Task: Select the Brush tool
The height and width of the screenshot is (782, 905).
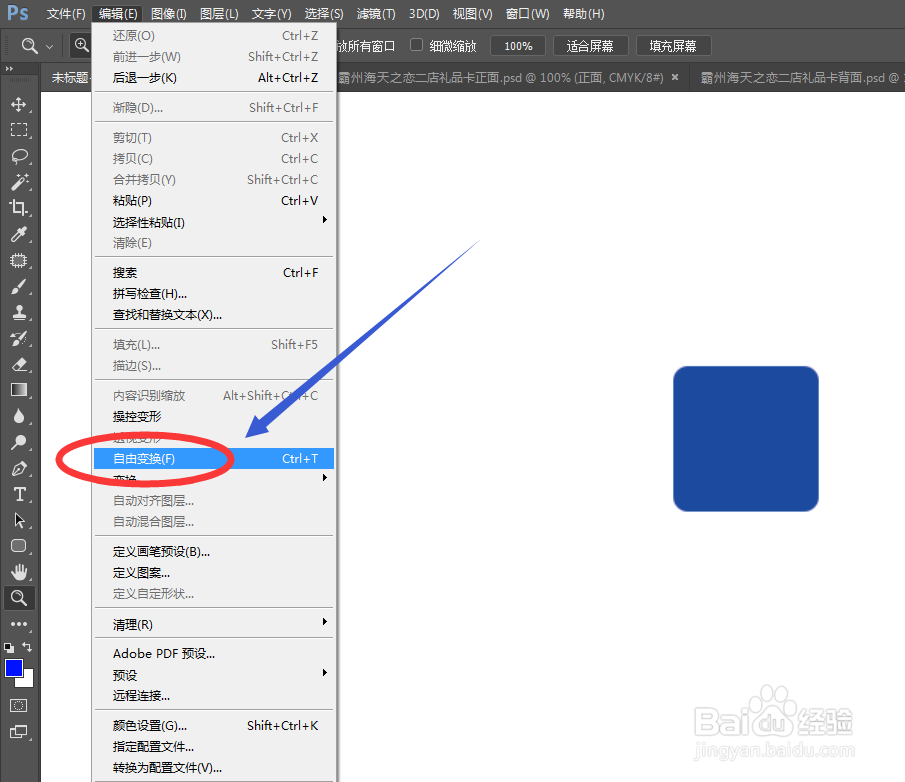Action: [x=18, y=286]
